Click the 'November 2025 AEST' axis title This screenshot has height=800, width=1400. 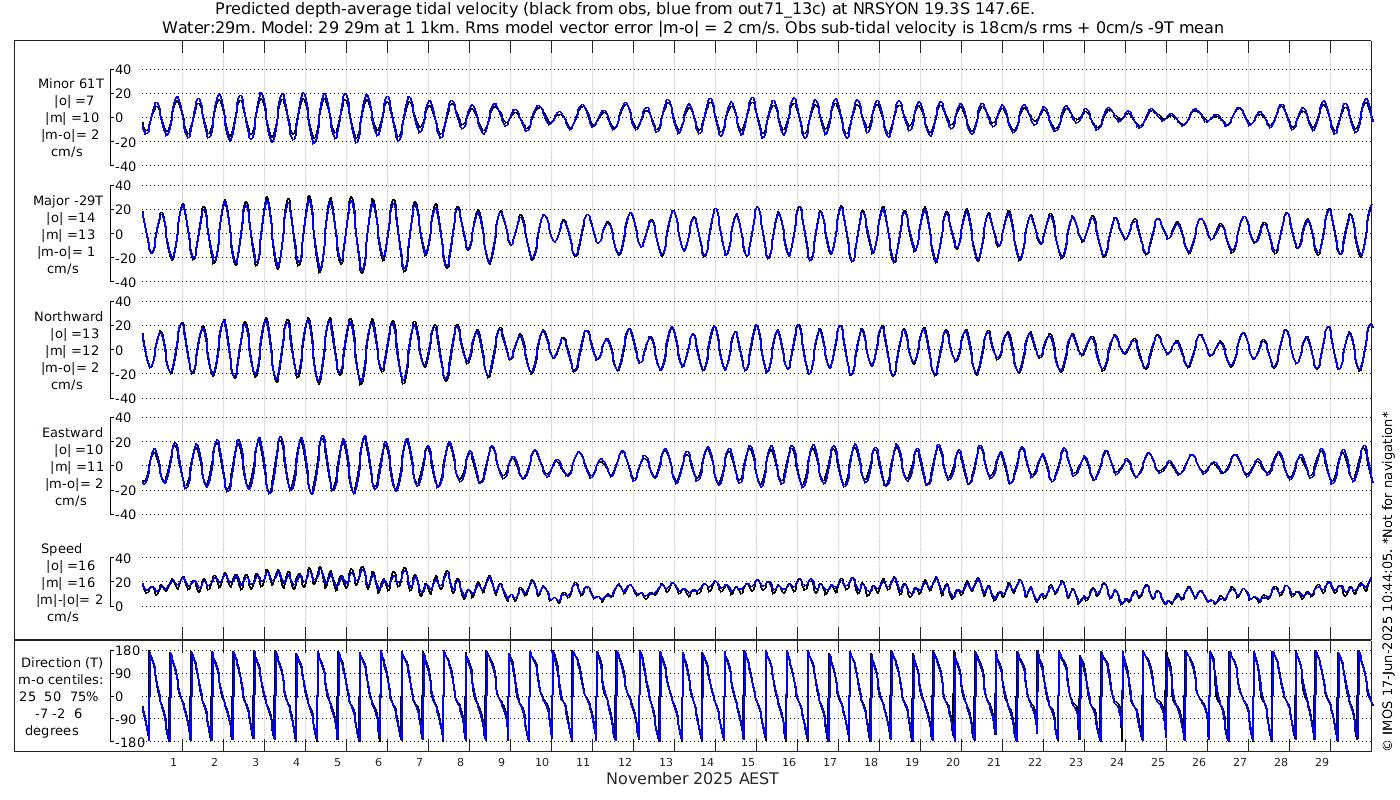coord(692,778)
